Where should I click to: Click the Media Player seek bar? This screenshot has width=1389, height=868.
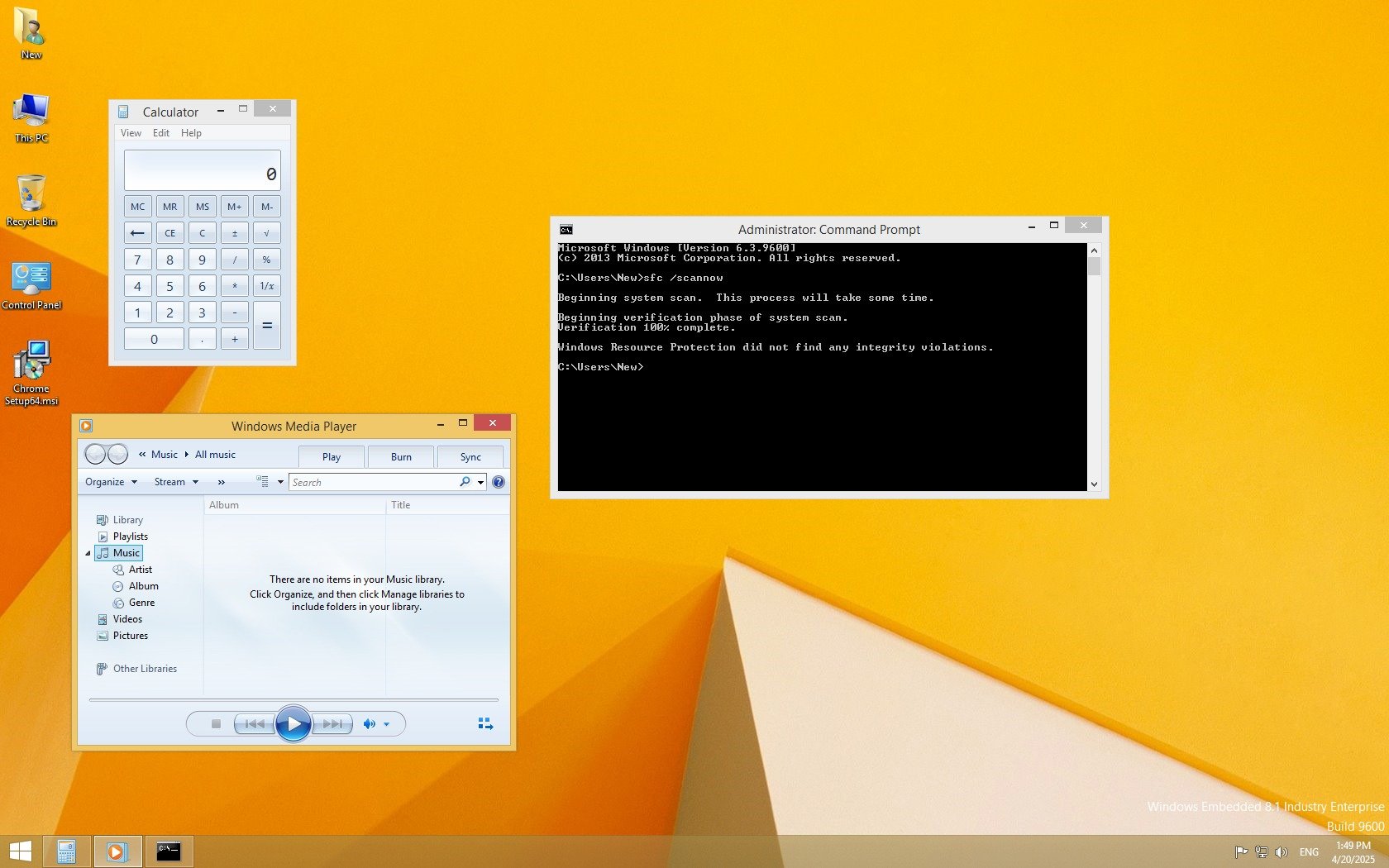(294, 700)
